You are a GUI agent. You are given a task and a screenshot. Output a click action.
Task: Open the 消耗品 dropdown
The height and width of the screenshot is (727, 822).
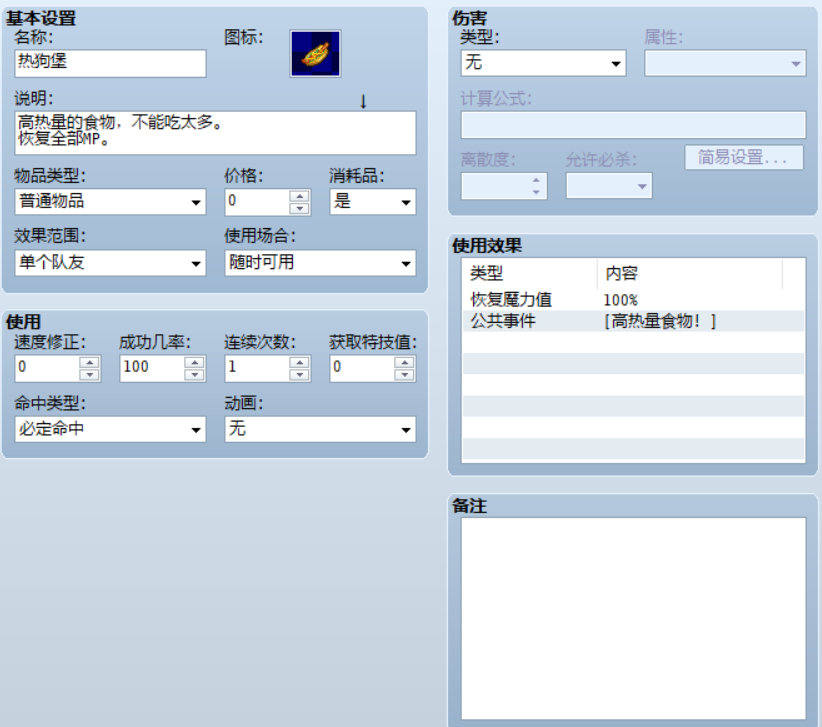click(x=373, y=202)
